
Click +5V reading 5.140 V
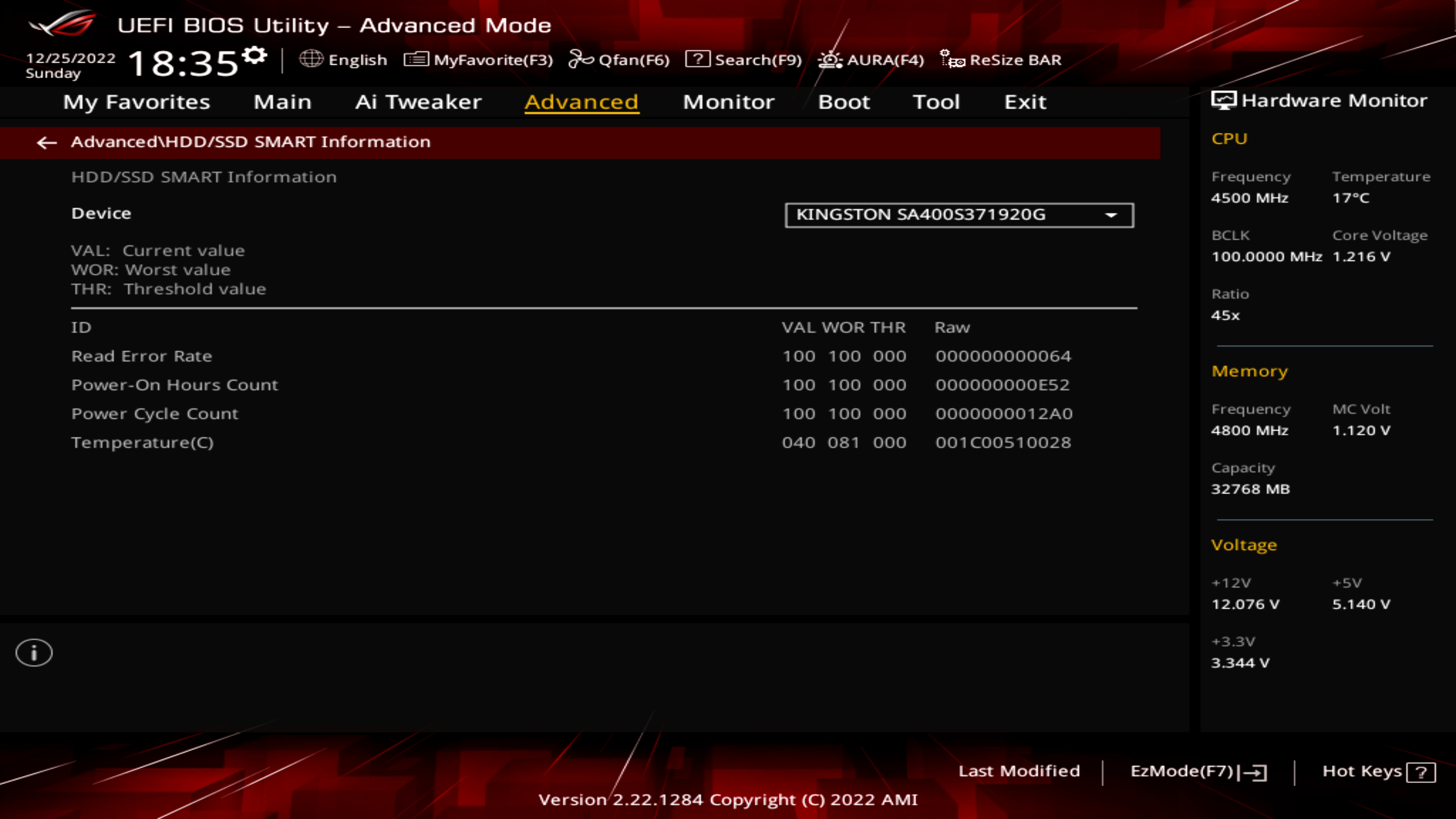[1361, 604]
